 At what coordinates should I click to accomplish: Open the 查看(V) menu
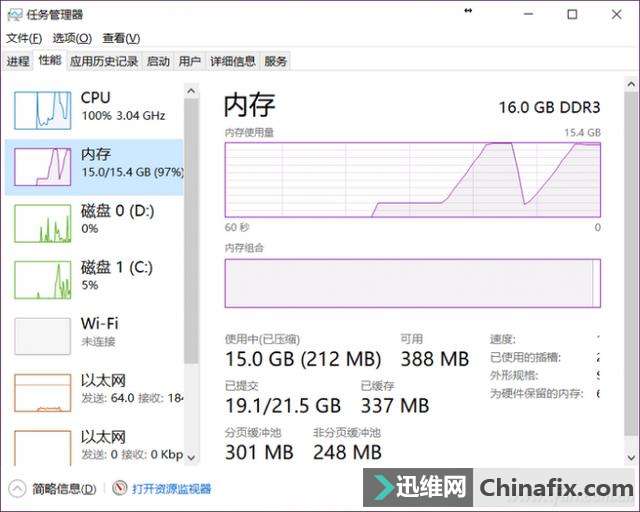(x=121, y=38)
